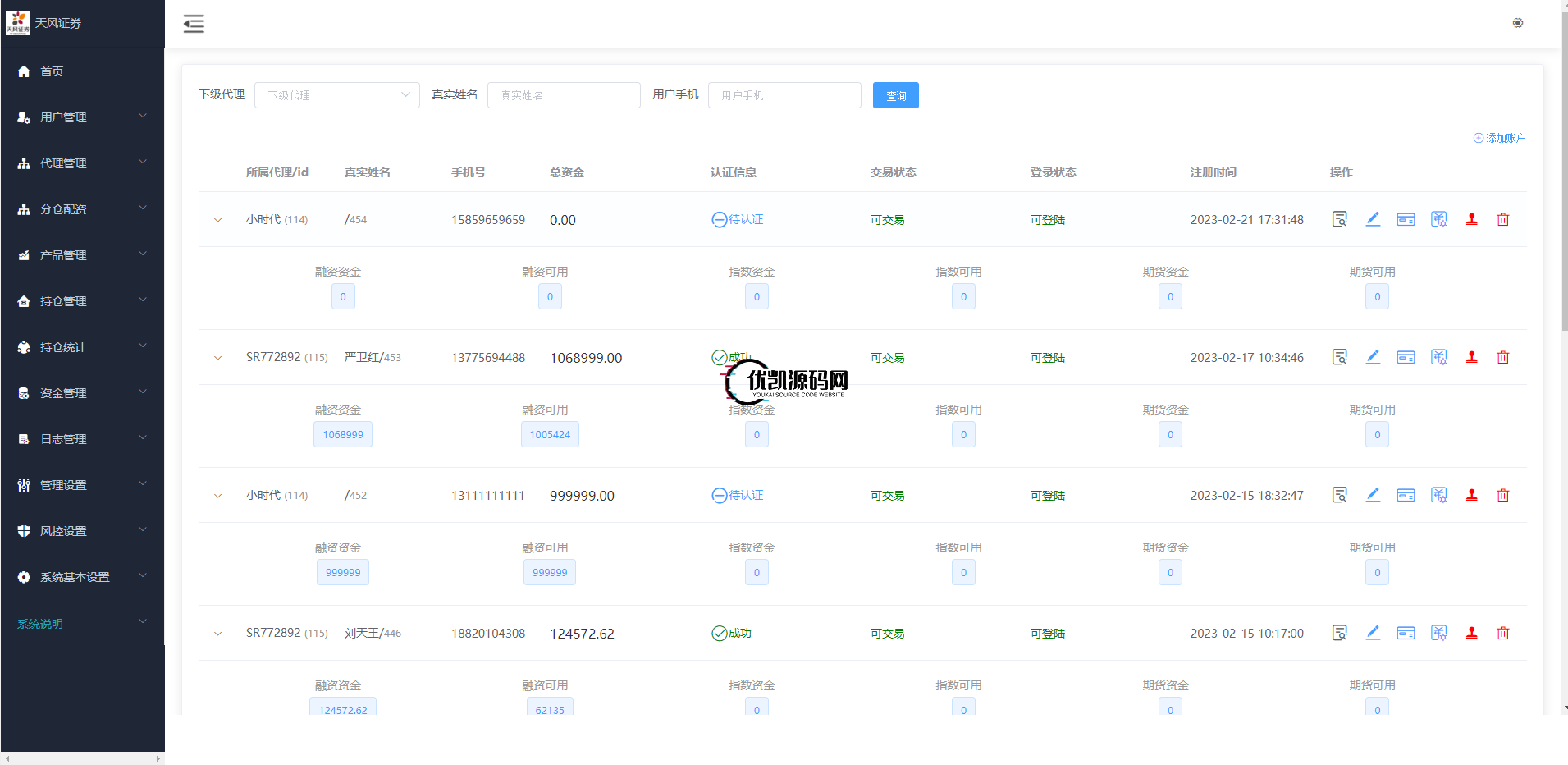Open the 下级代理 dropdown filter

coord(336,95)
